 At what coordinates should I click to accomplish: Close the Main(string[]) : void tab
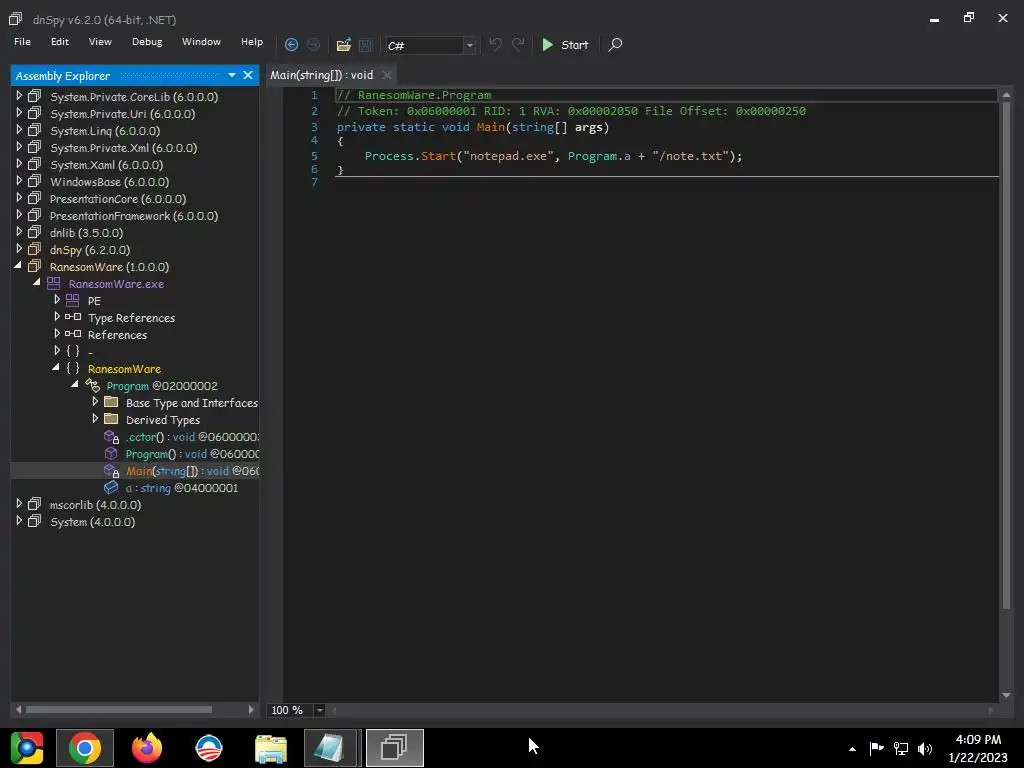tap(387, 75)
